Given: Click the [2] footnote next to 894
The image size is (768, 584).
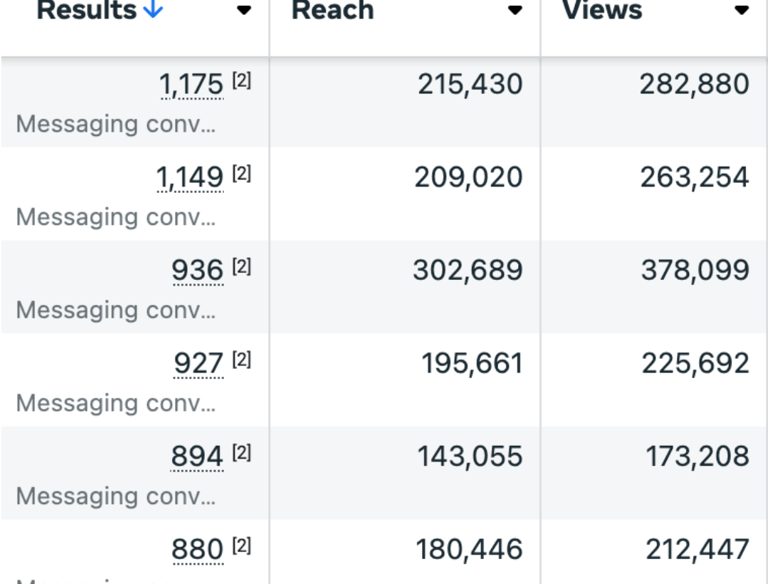Looking at the screenshot, I should click(241, 453).
